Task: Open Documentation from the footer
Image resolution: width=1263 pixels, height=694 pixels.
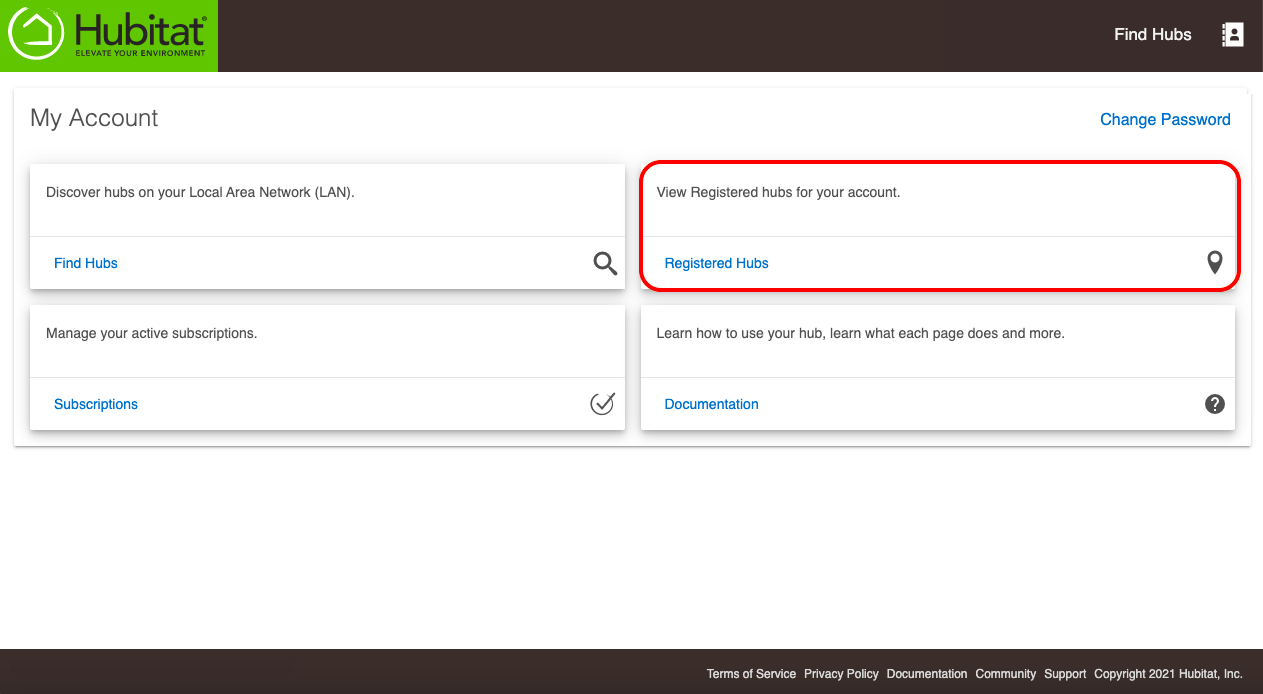Action: pos(926,674)
